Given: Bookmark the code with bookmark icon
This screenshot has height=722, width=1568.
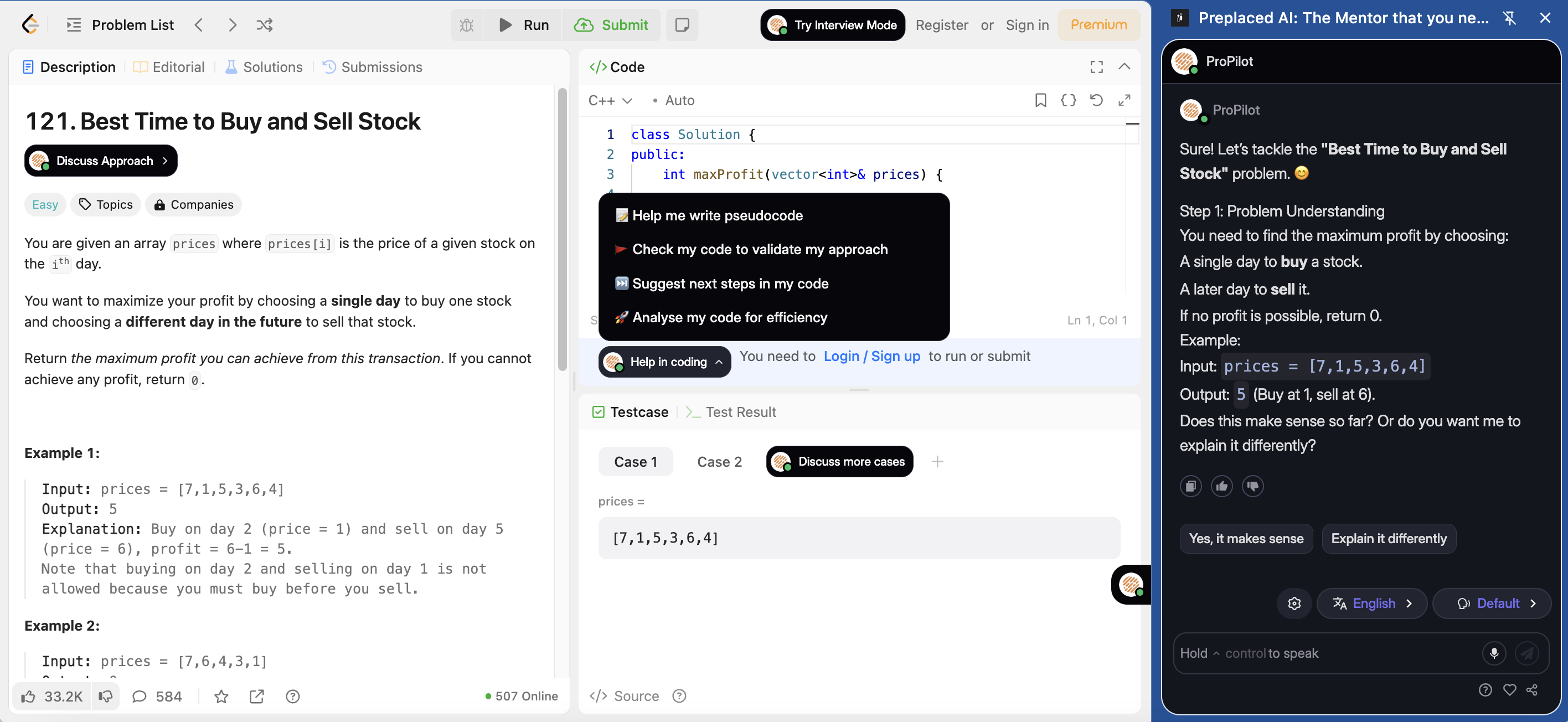Looking at the screenshot, I should click(x=1040, y=100).
